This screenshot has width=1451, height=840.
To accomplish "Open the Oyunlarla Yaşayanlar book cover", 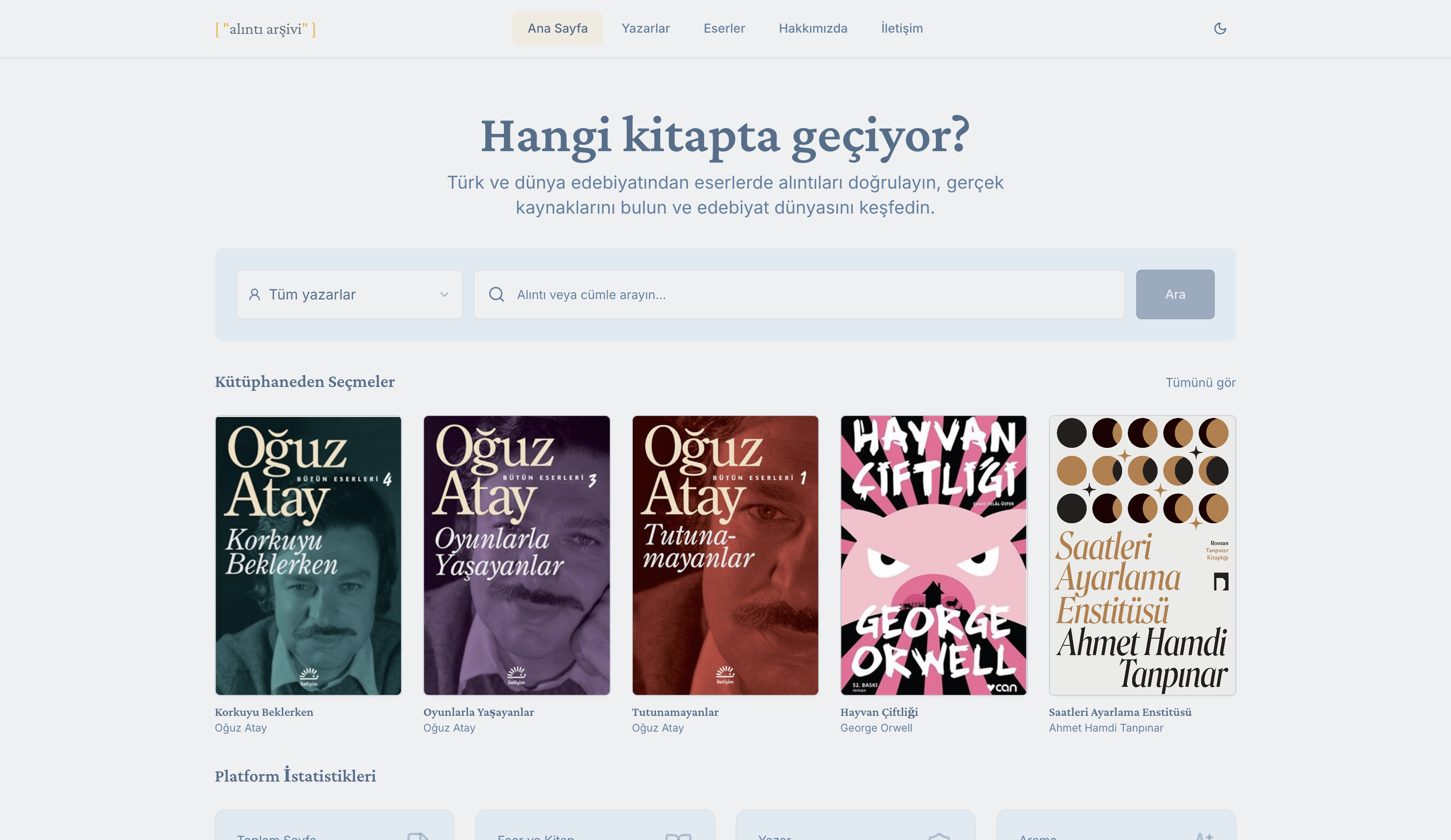I will pos(516,555).
